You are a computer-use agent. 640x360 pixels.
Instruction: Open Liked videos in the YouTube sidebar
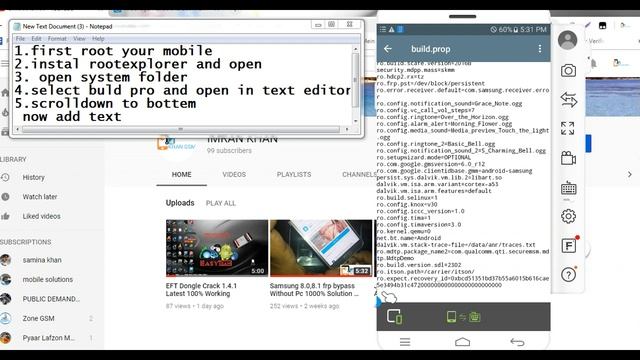(x=41, y=216)
